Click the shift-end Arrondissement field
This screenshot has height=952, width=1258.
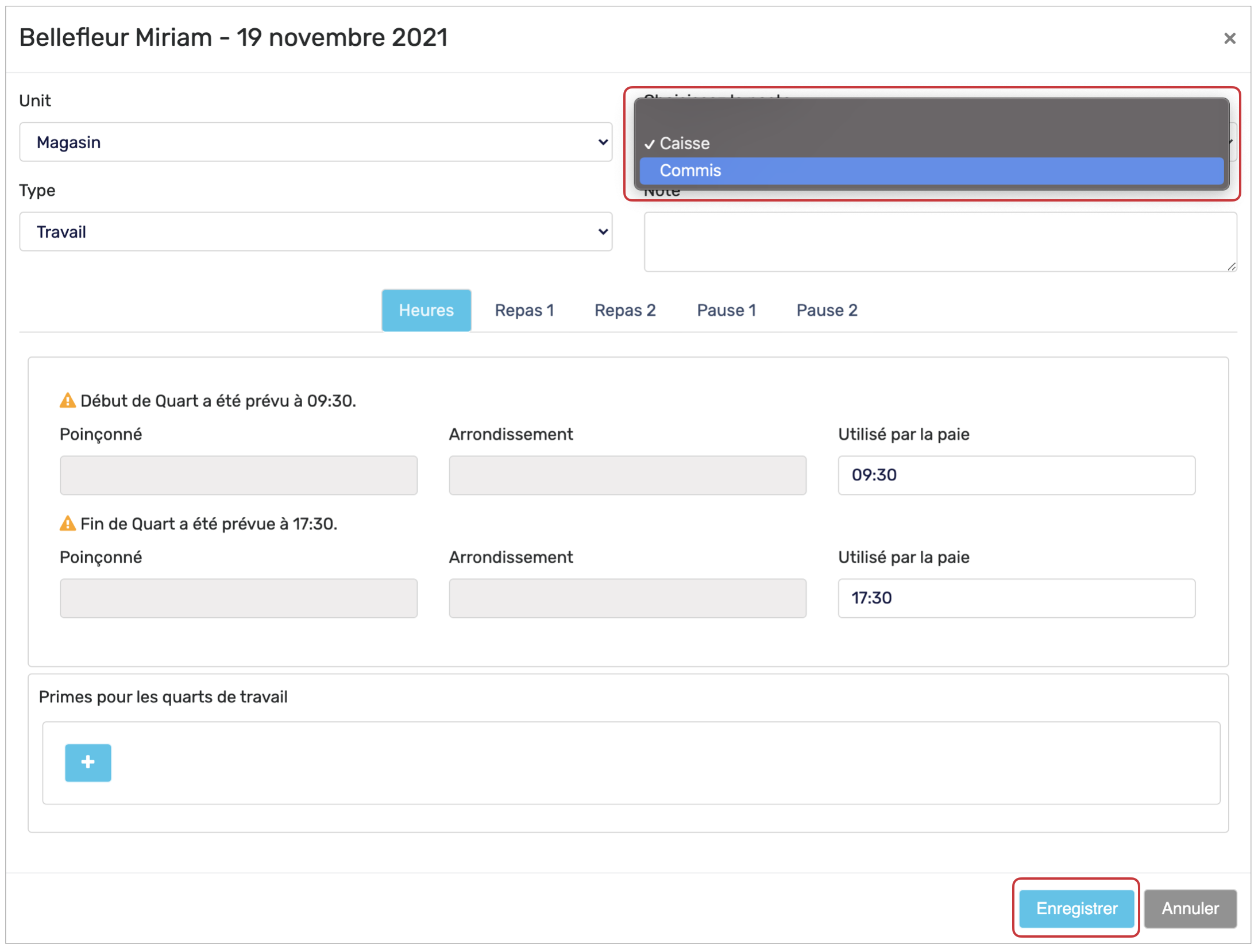coord(627,598)
